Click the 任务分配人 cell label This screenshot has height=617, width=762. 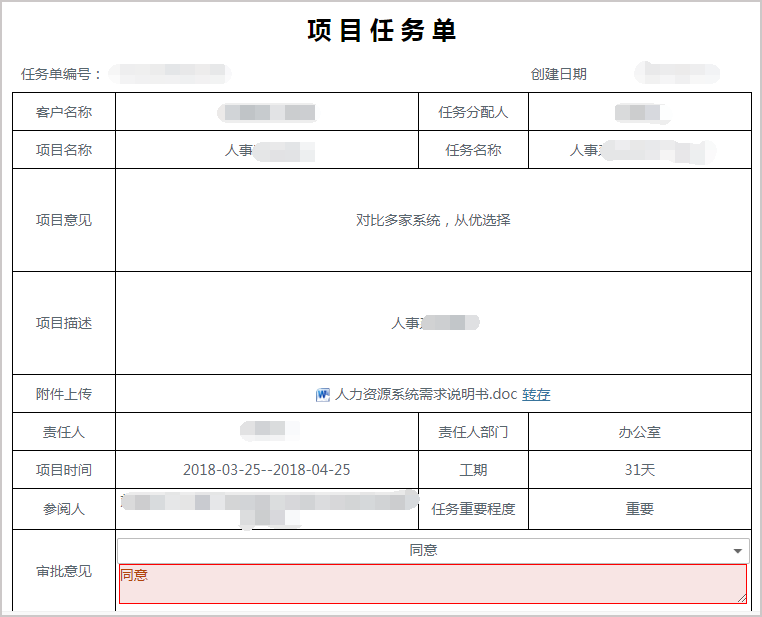[x=473, y=112]
